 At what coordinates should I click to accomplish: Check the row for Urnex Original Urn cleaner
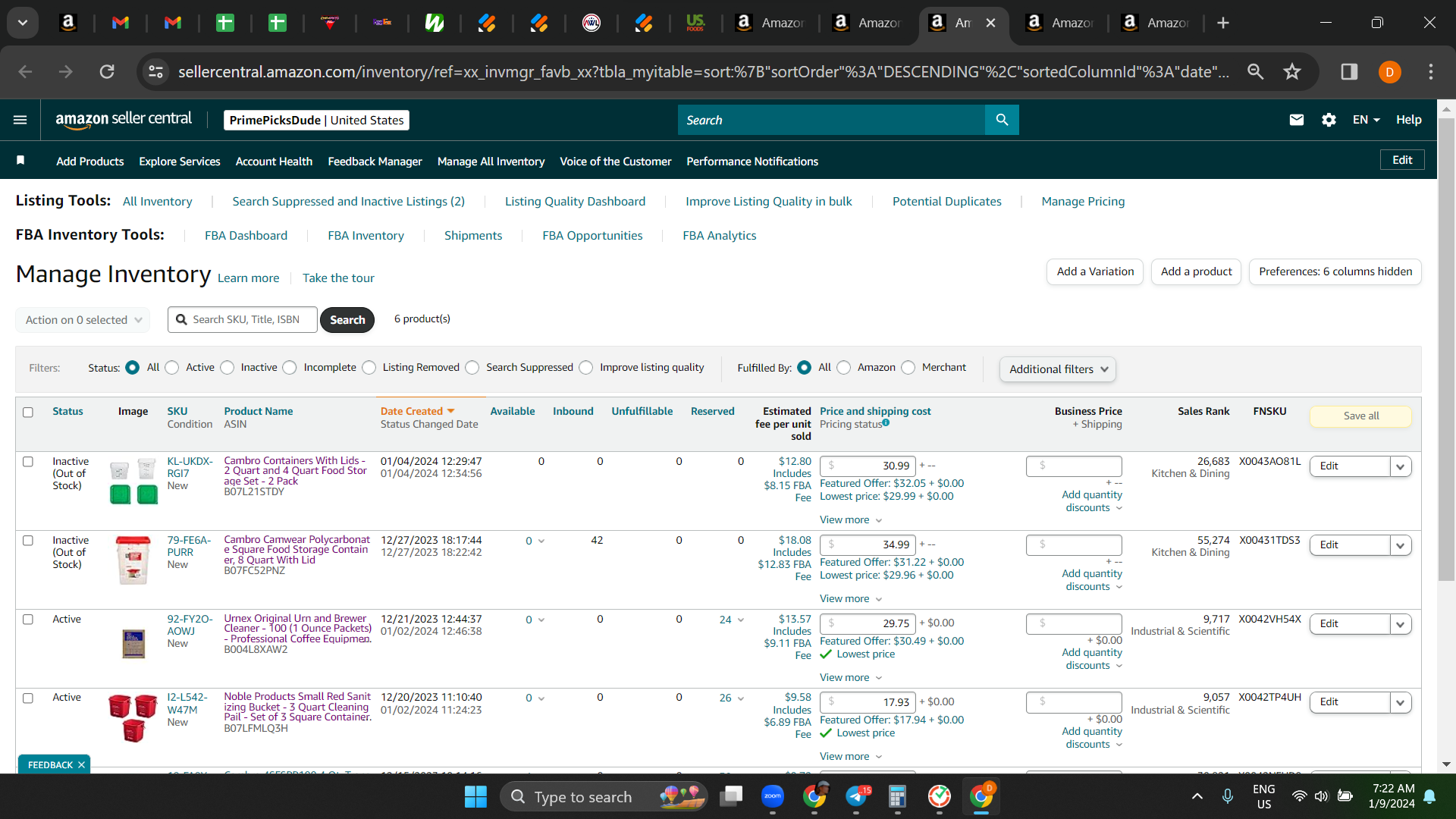(x=28, y=620)
